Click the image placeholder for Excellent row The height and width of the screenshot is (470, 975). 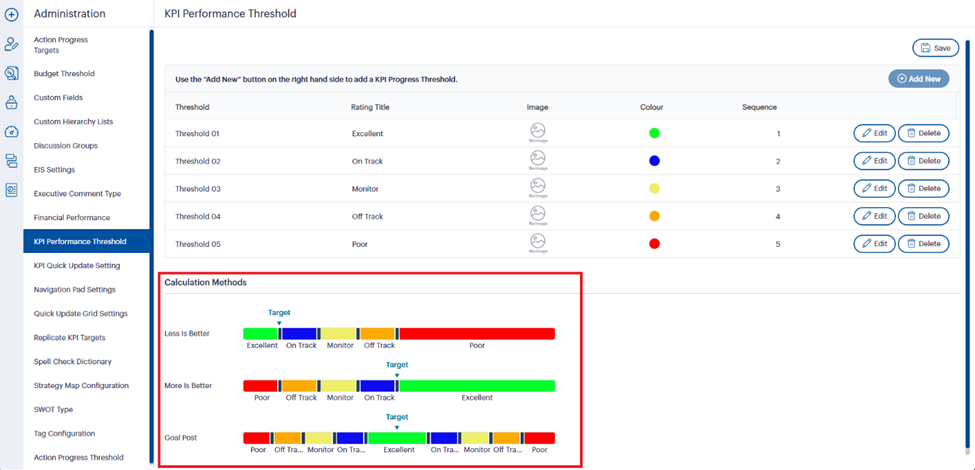click(538, 133)
